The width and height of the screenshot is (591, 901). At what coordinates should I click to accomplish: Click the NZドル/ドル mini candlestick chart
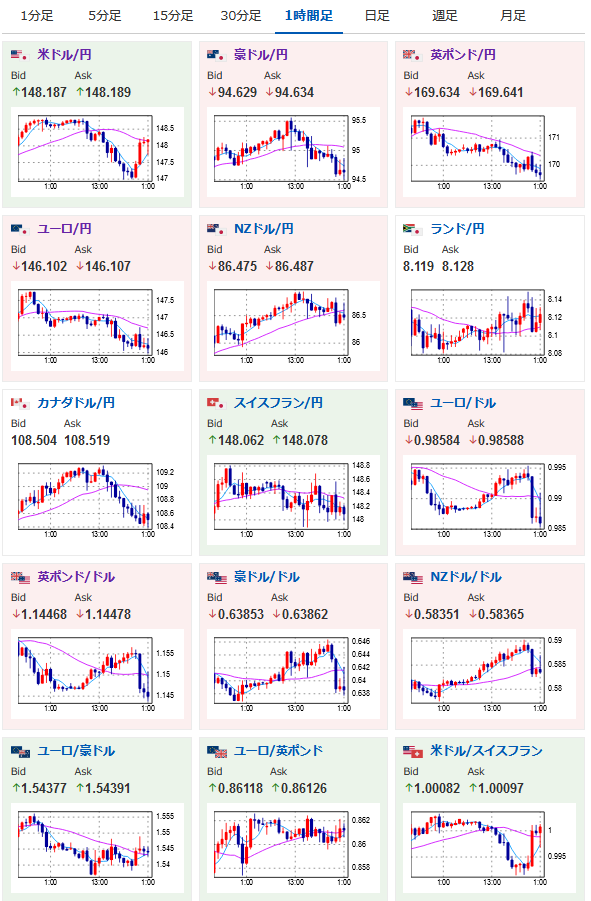click(x=490, y=674)
